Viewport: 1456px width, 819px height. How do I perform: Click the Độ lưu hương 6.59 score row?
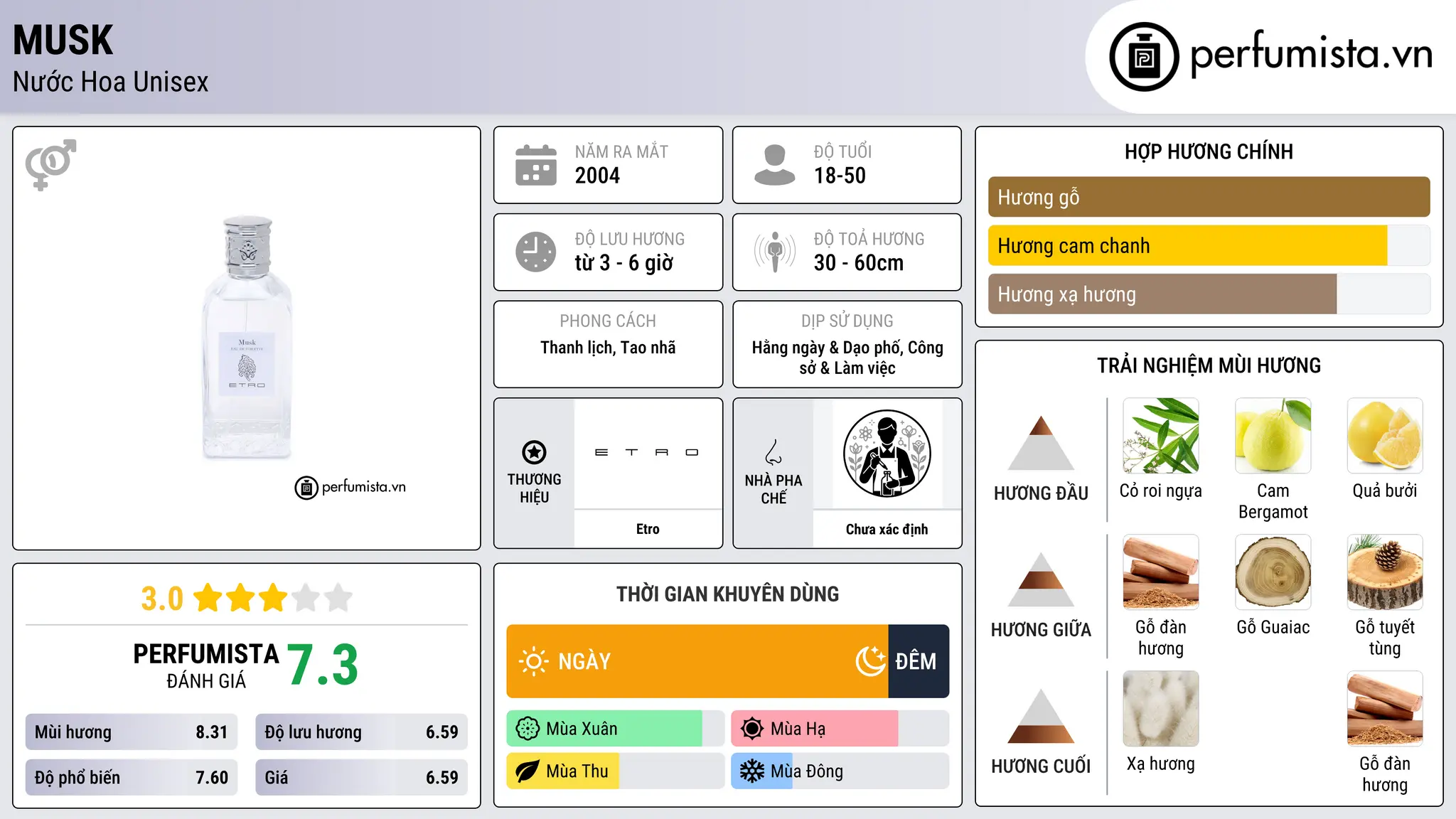point(361,732)
